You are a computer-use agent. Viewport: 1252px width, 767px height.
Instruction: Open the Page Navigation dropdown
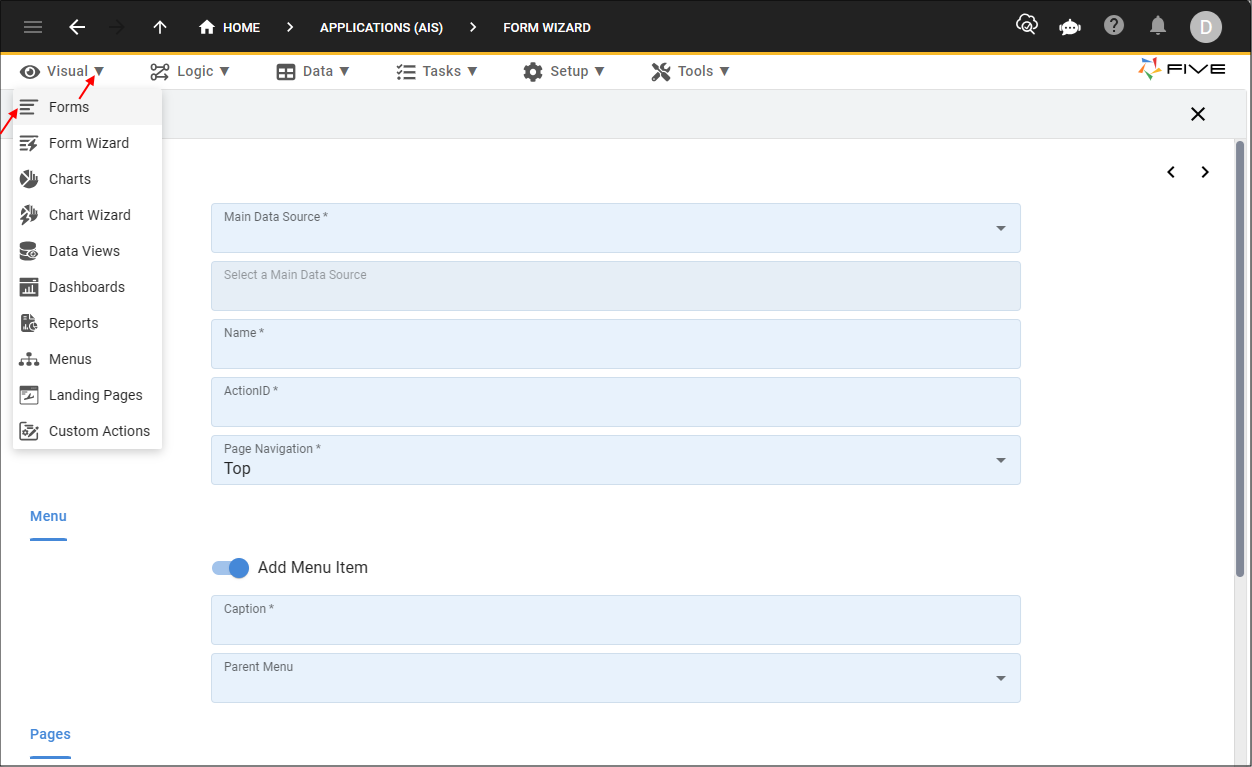click(x=1000, y=461)
